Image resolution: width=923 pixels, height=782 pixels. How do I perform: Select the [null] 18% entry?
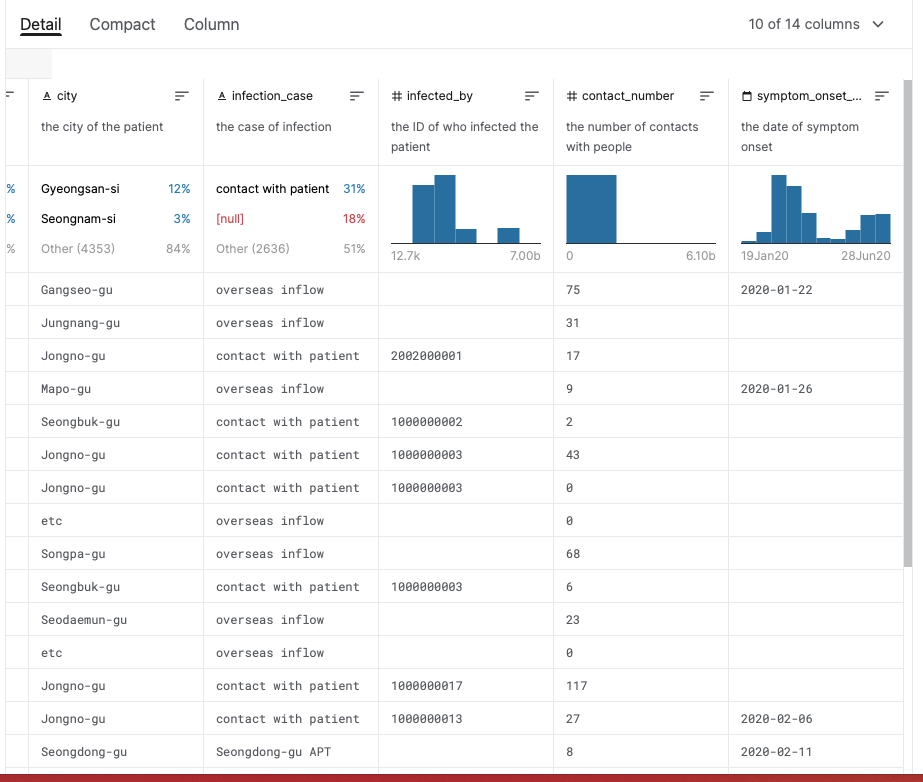290,219
